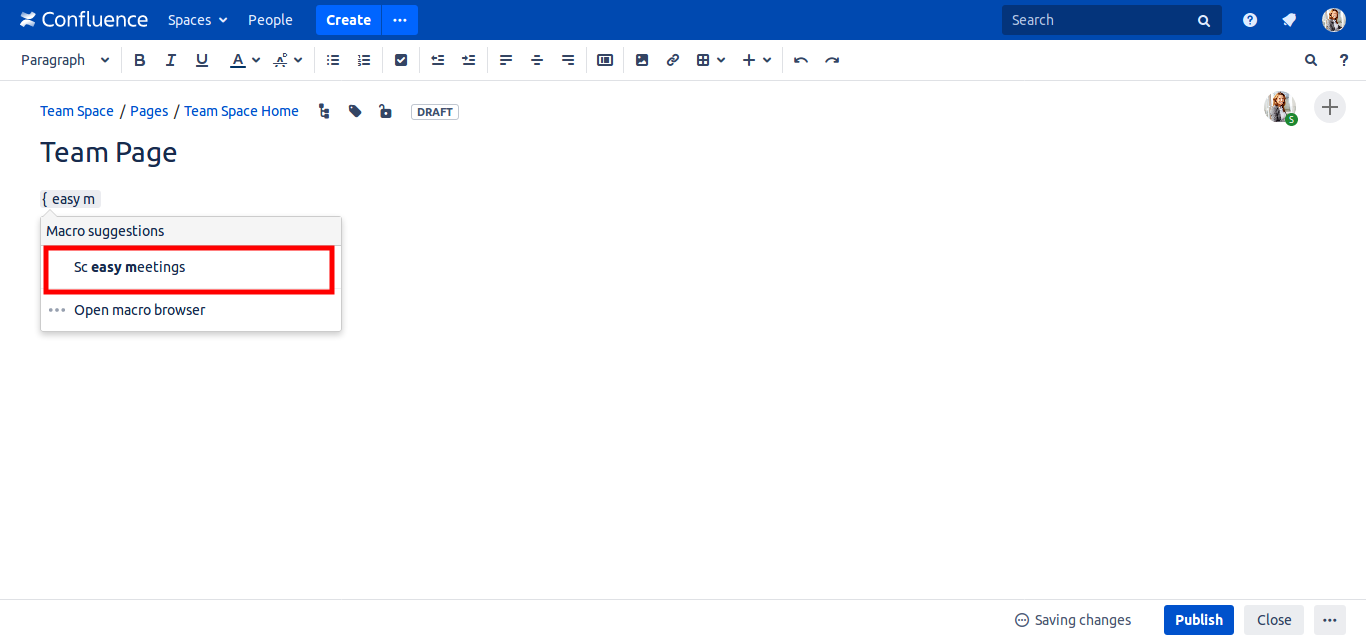Click the undo arrow icon
The height and width of the screenshot is (640, 1366).
[x=801, y=60]
